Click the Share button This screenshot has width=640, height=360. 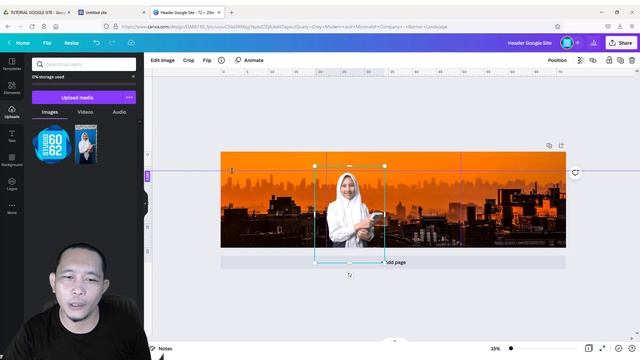(621, 42)
